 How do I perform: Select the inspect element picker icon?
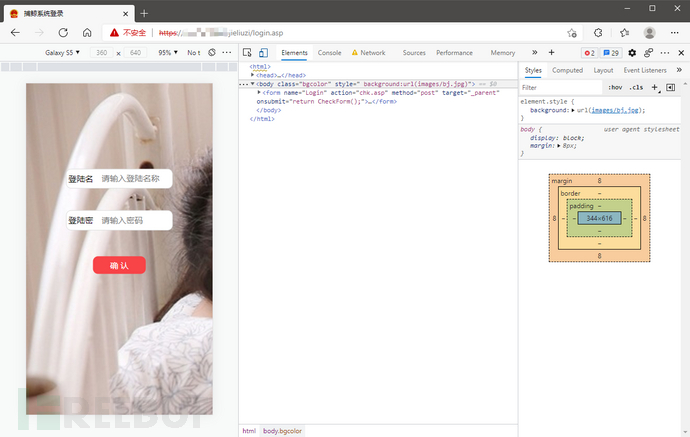[x=247, y=53]
